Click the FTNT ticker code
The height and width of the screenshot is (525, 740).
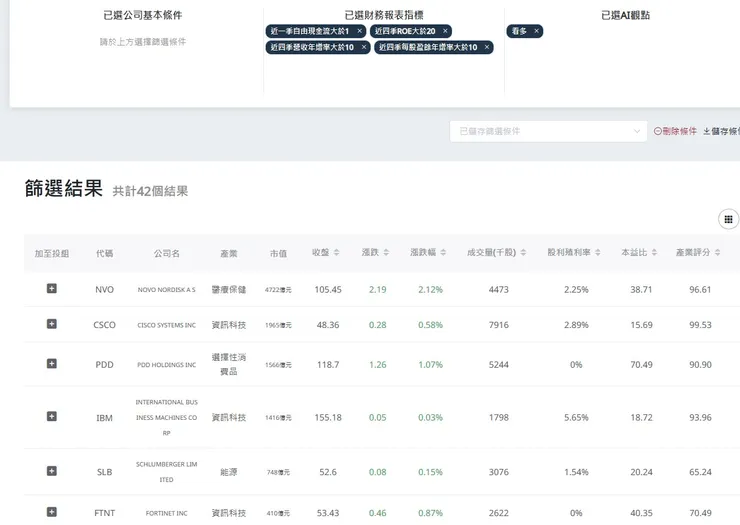(104, 513)
